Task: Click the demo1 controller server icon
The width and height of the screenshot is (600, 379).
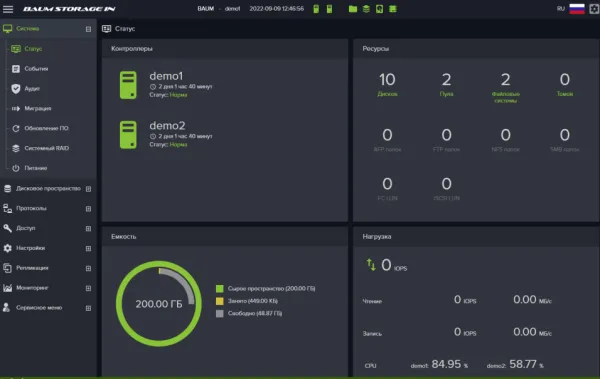Action: coord(128,85)
